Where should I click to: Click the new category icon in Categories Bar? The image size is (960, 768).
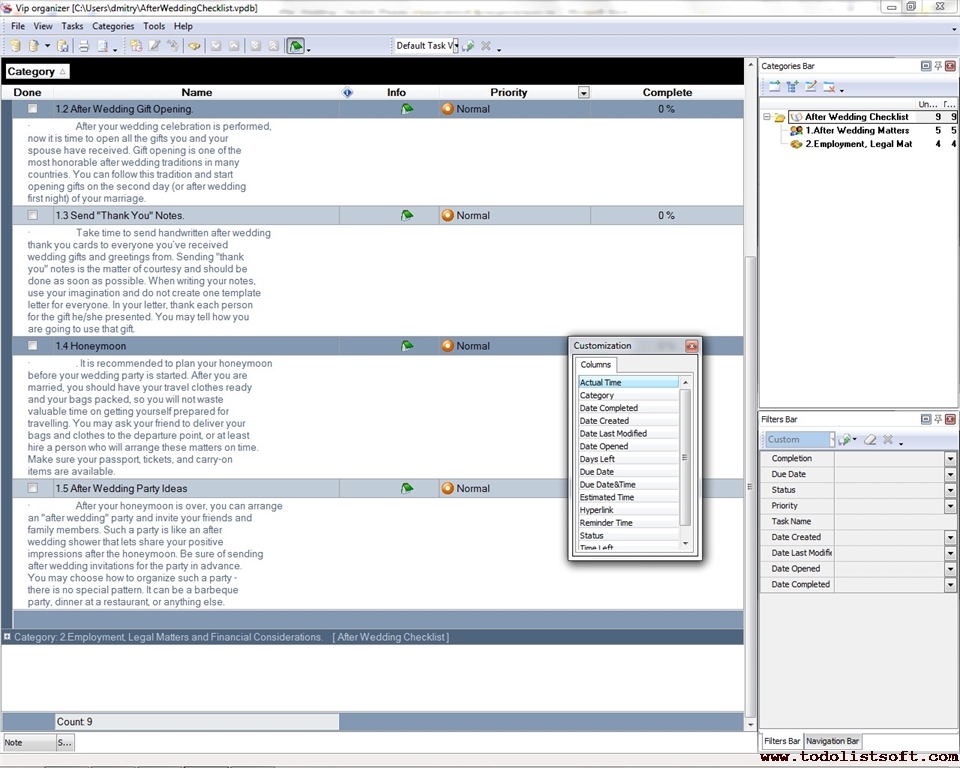[773, 87]
